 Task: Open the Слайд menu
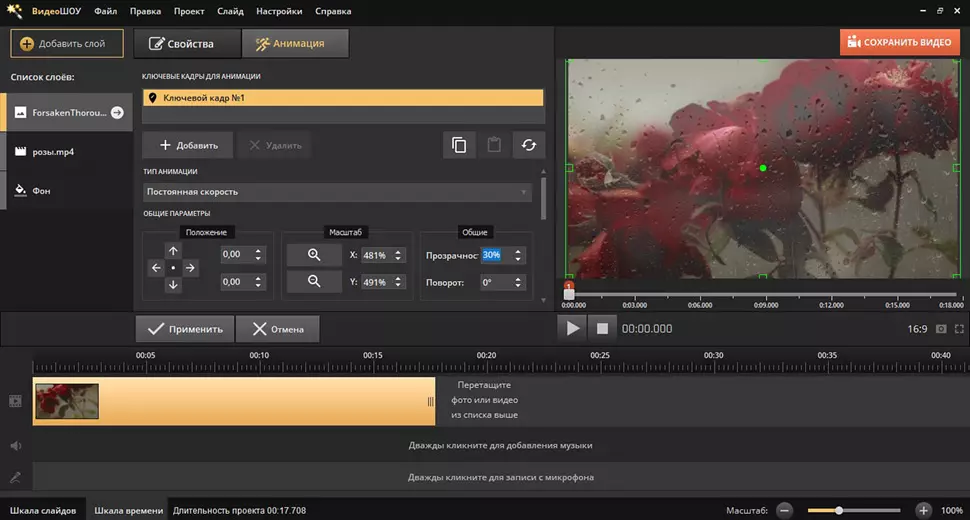tap(230, 11)
